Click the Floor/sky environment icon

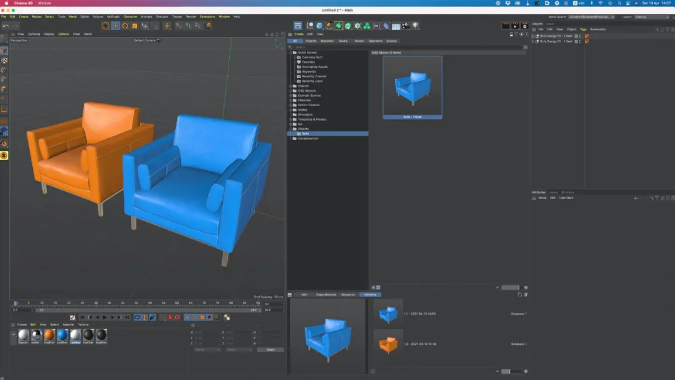click(396, 26)
